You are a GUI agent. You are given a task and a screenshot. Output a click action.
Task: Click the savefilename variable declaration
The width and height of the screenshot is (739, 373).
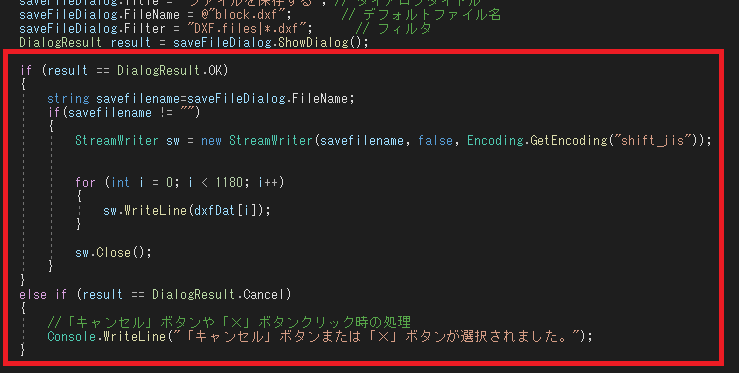(200, 99)
